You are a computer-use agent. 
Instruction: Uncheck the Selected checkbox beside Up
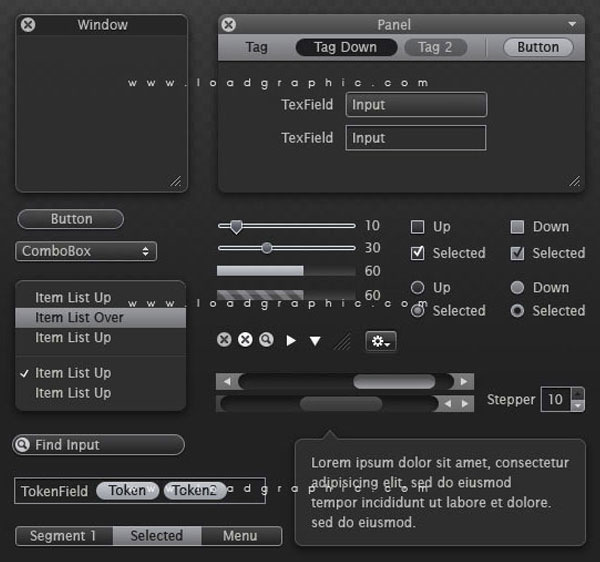click(417, 253)
